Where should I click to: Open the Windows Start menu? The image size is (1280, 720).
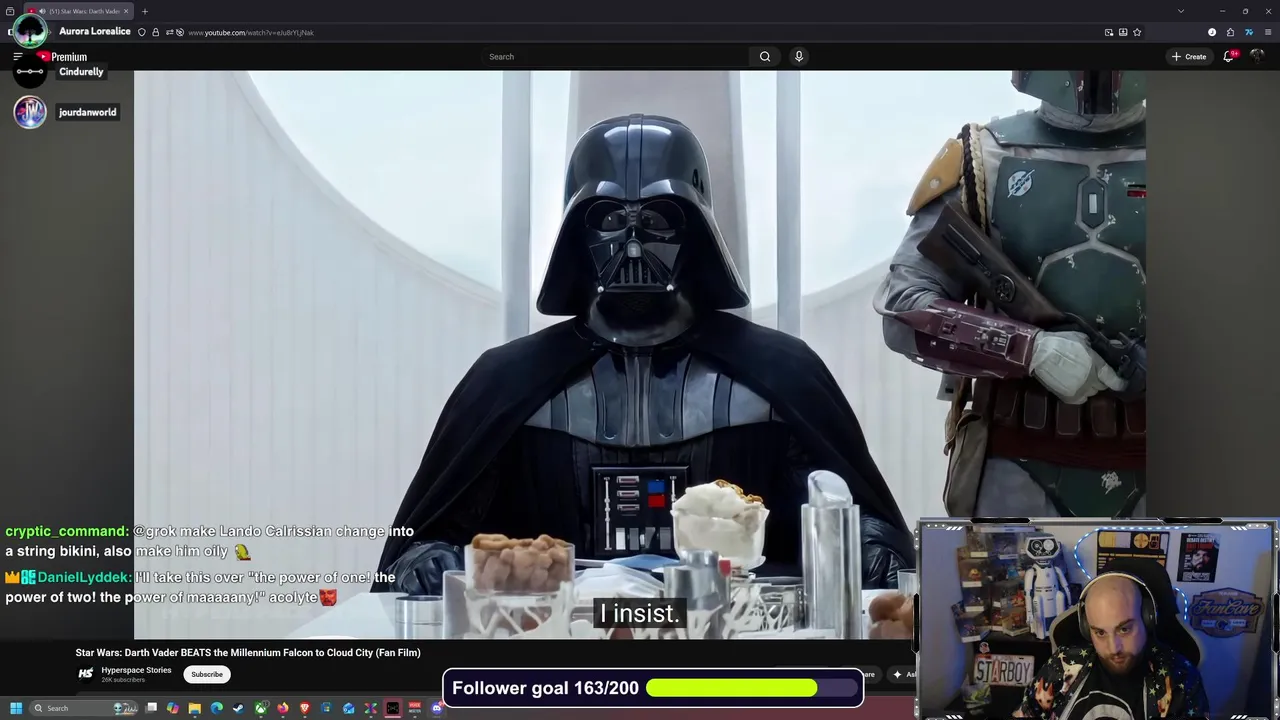pos(16,708)
